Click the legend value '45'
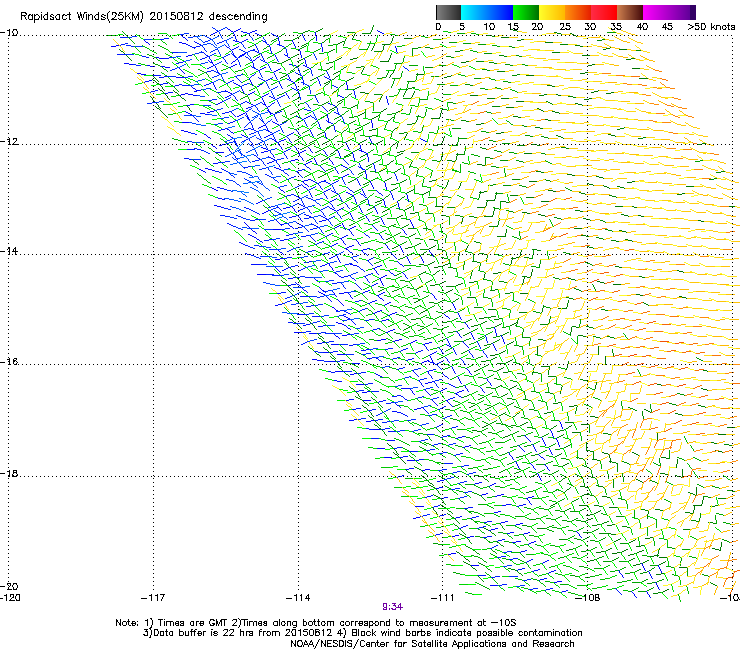Screen dimensions: 740x650 click(x=667, y=27)
